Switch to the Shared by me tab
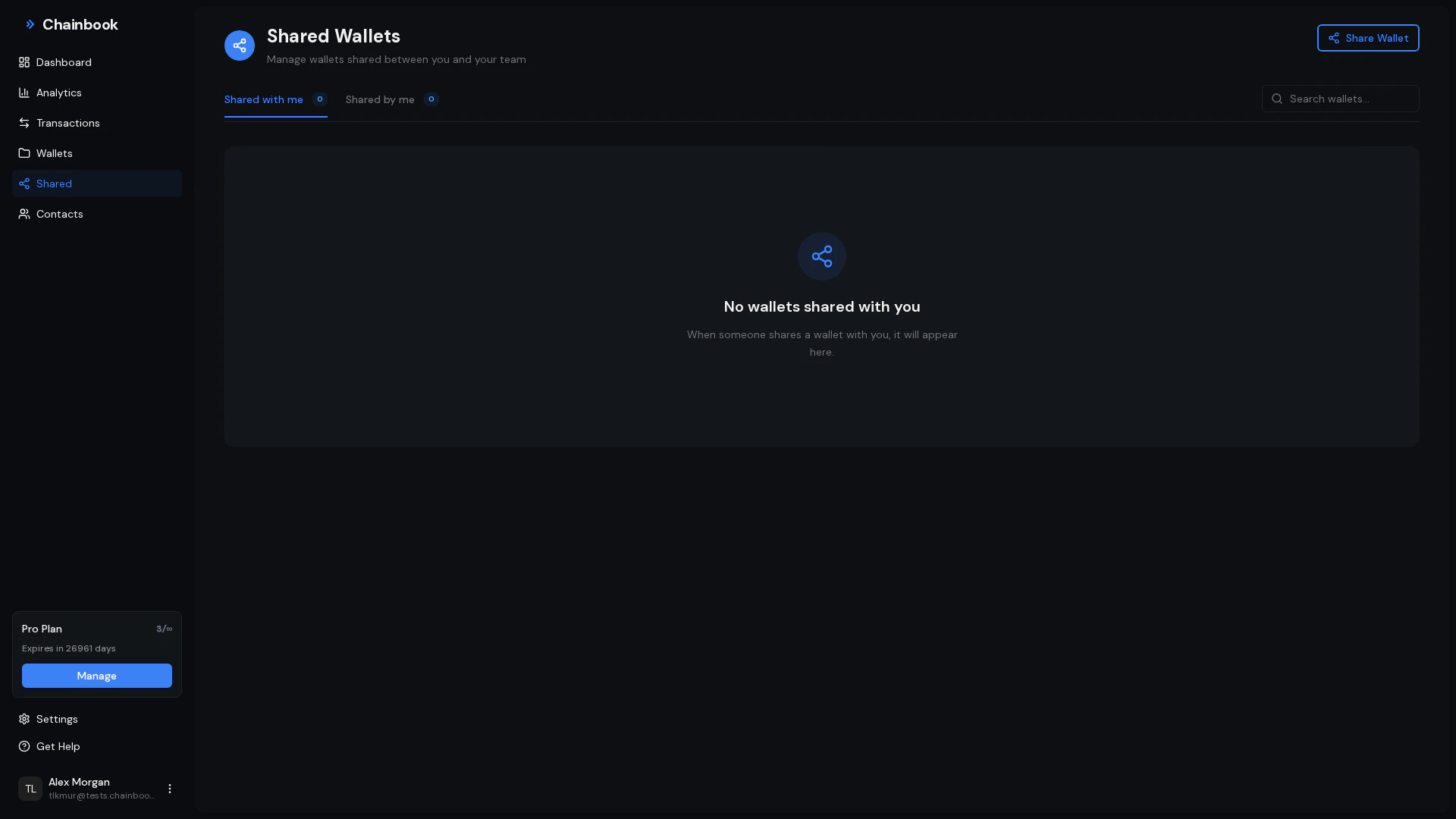The image size is (1456, 819). click(x=379, y=99)
